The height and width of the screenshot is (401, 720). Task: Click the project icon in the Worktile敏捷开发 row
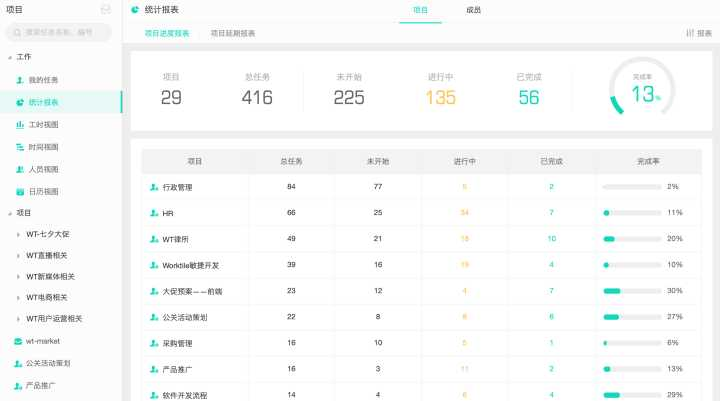154,265
